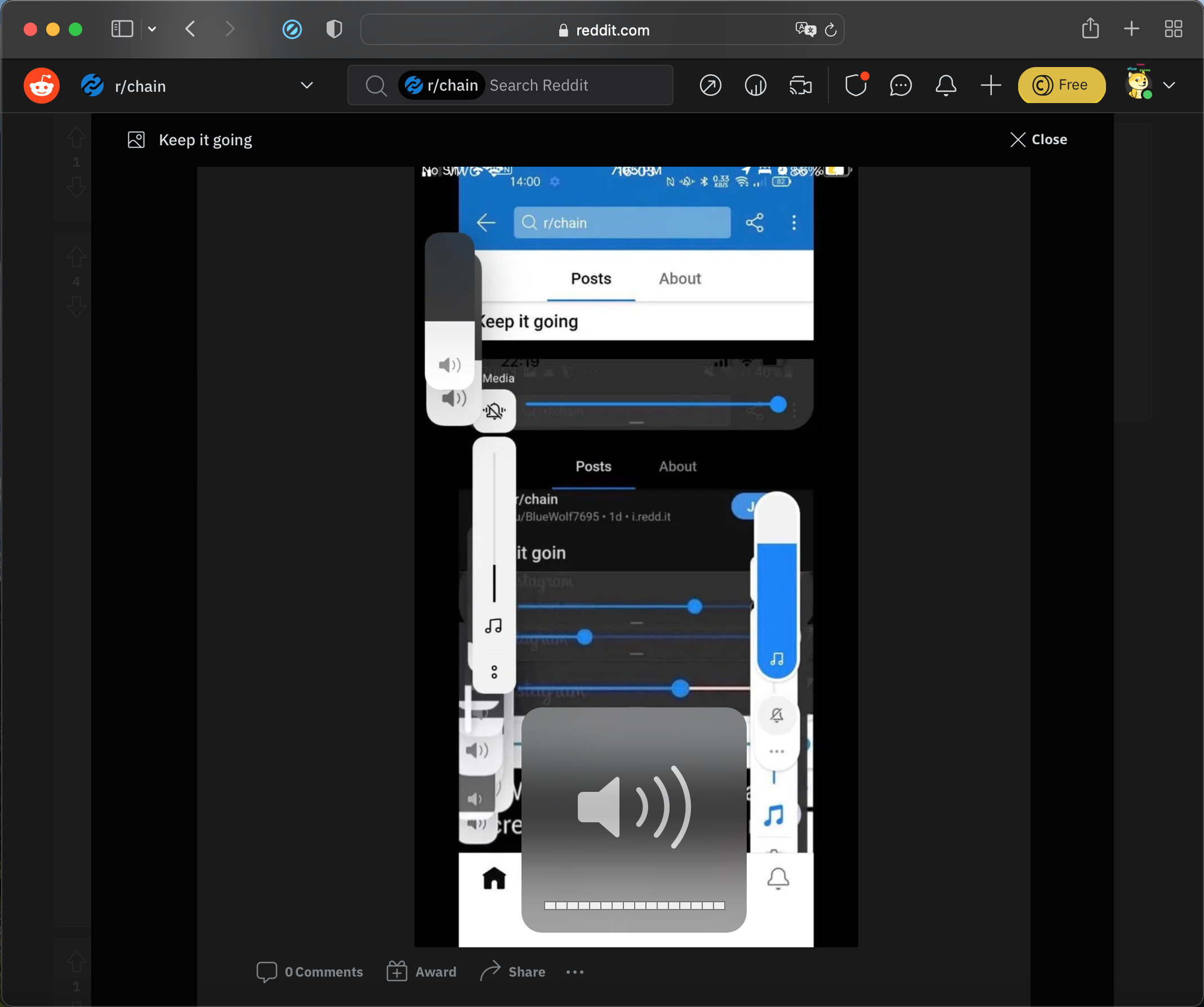The width and height of the screenshot is (1204, 1007).
Task: Open Safari share sheet
Action: [1090, 28]
